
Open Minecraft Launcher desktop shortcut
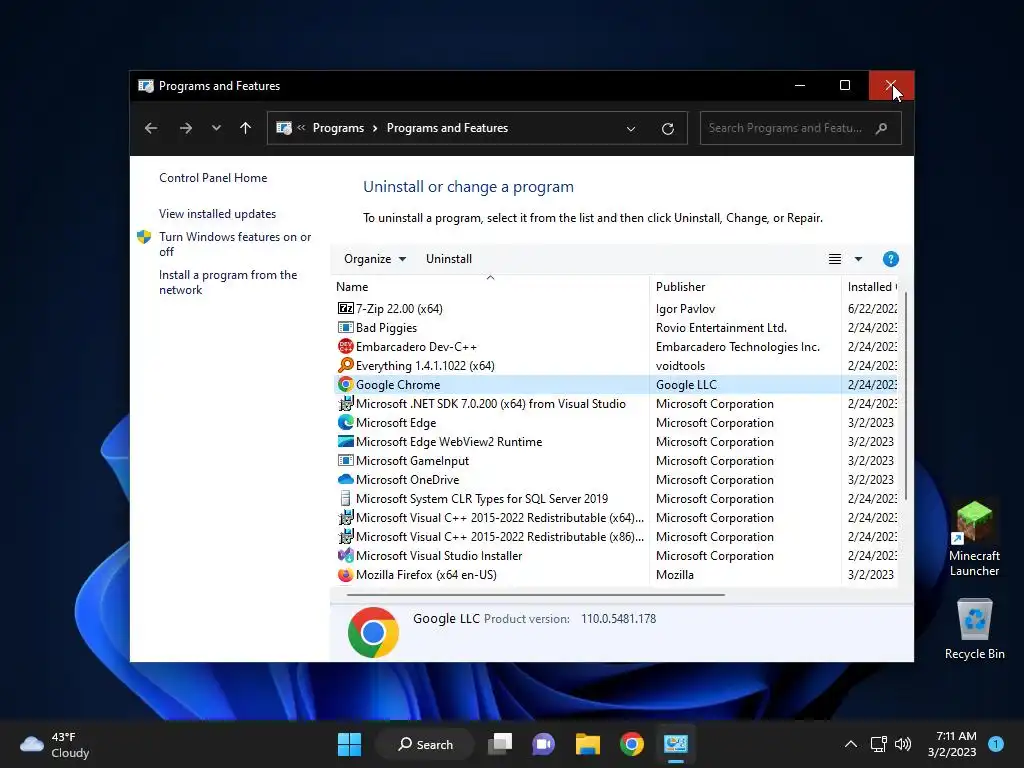click(974, 539)
